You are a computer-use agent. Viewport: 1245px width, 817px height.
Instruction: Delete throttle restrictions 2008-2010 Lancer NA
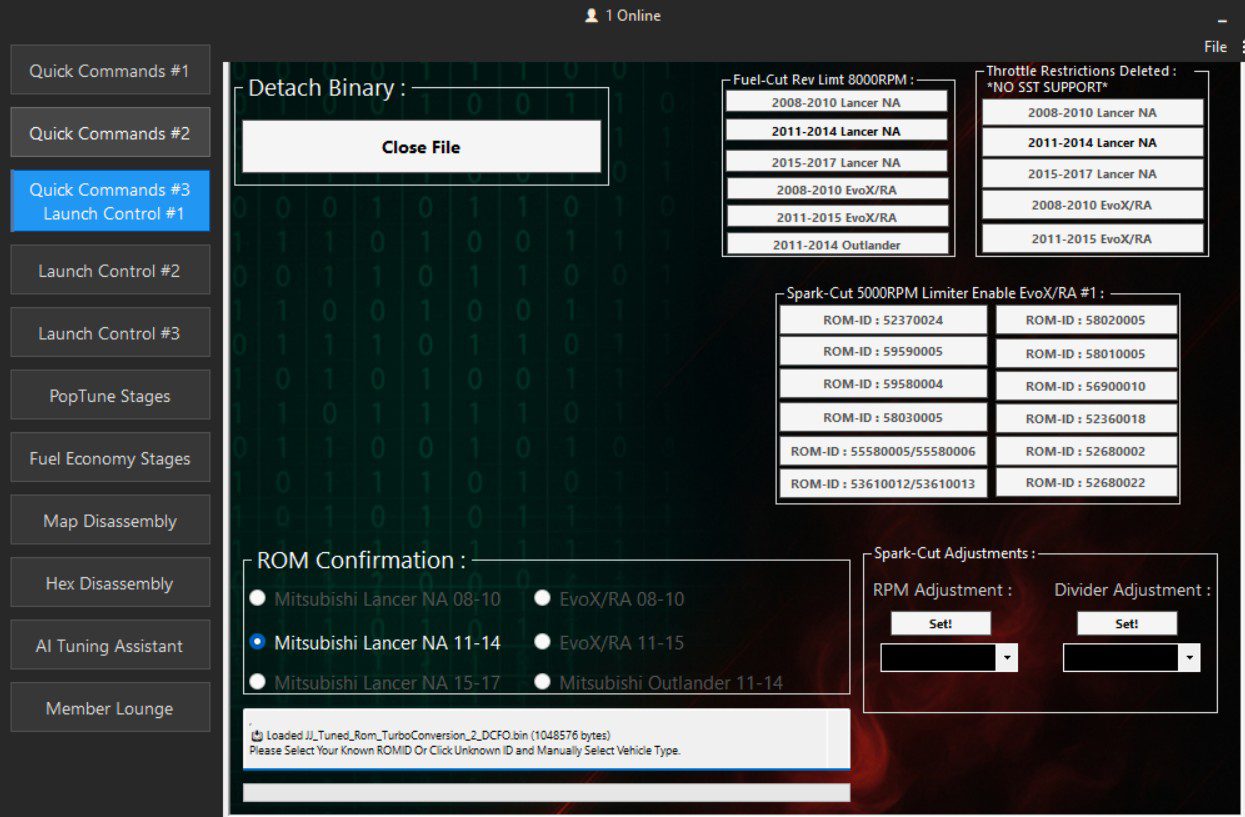click(x=1092, y=112)
